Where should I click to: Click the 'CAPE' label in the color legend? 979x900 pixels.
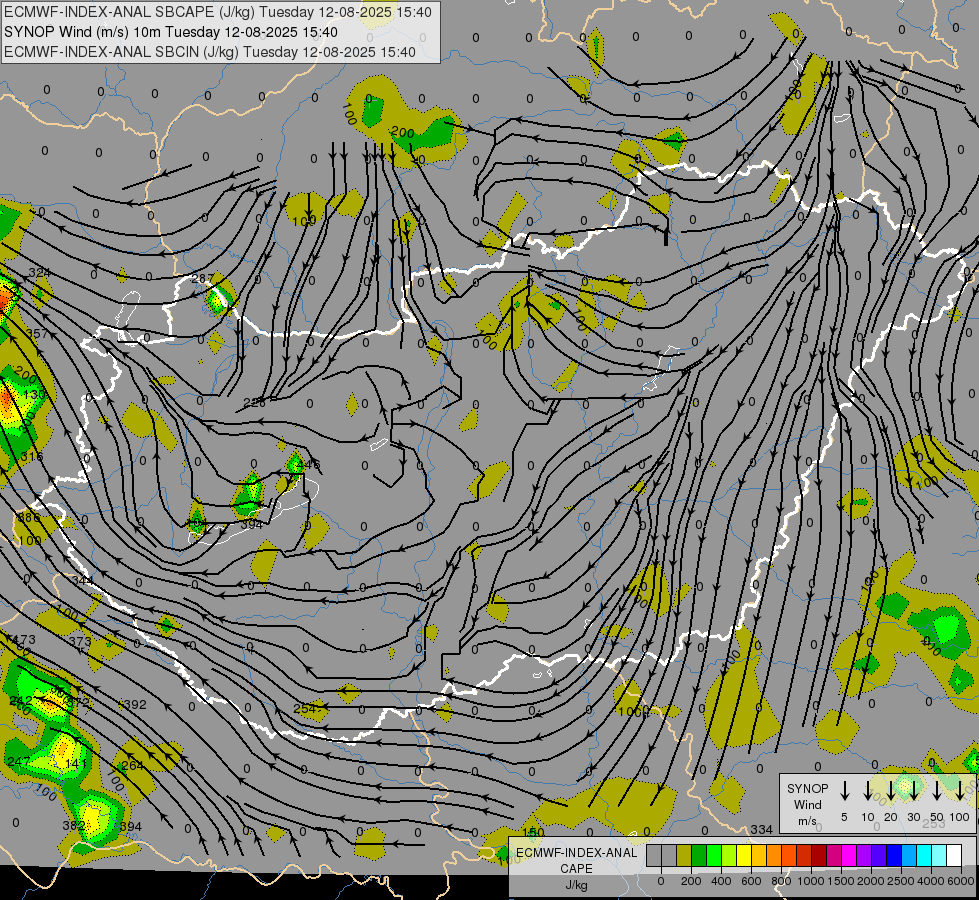point(576,869)
